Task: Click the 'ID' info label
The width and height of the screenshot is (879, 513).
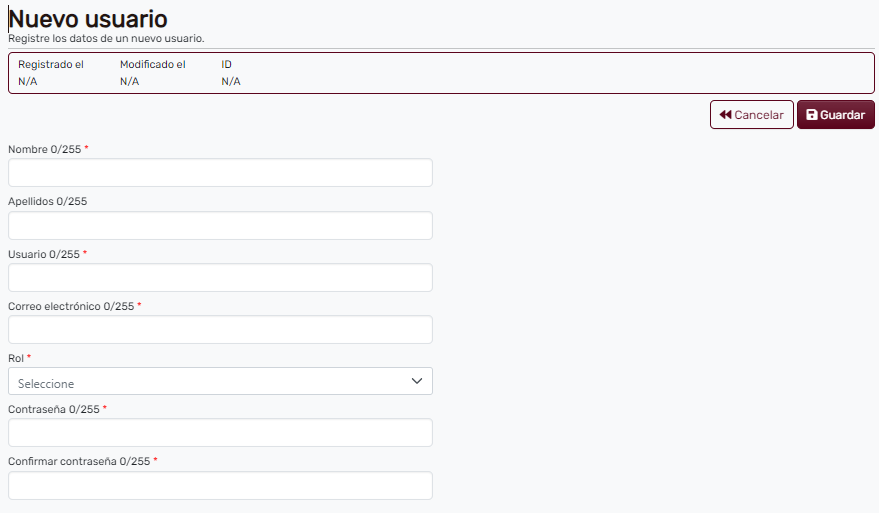Action: coord(226,65)
